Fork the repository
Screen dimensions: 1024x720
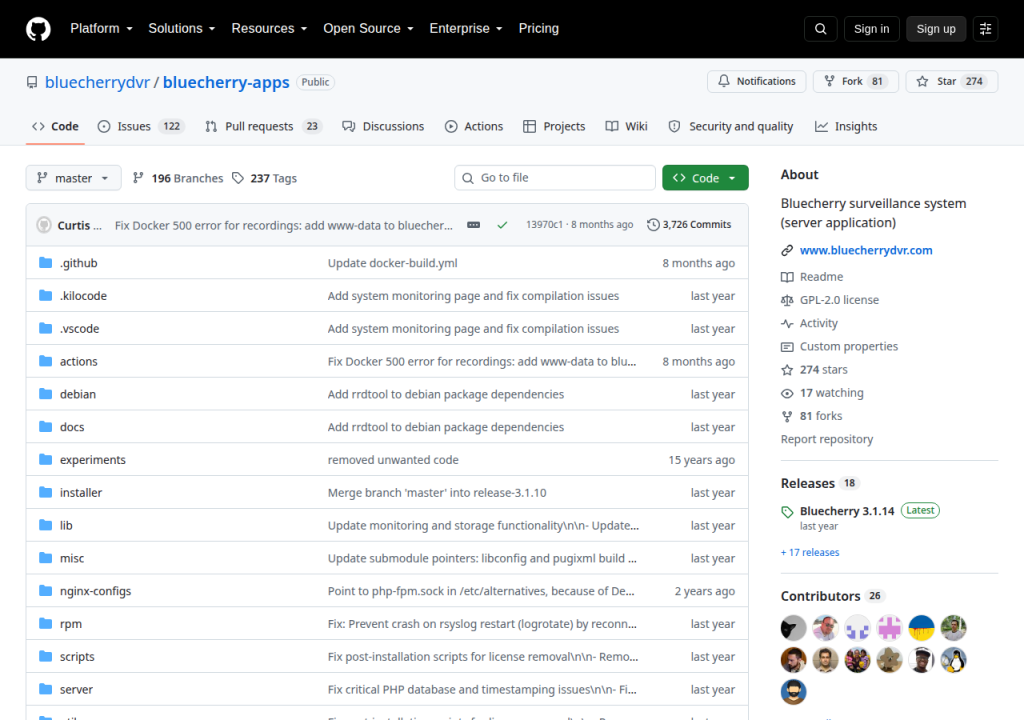coord(856,81)
